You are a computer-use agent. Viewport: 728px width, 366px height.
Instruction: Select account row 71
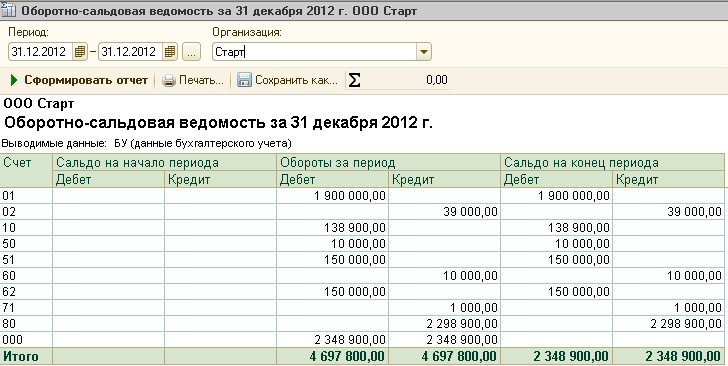(362, 307)
